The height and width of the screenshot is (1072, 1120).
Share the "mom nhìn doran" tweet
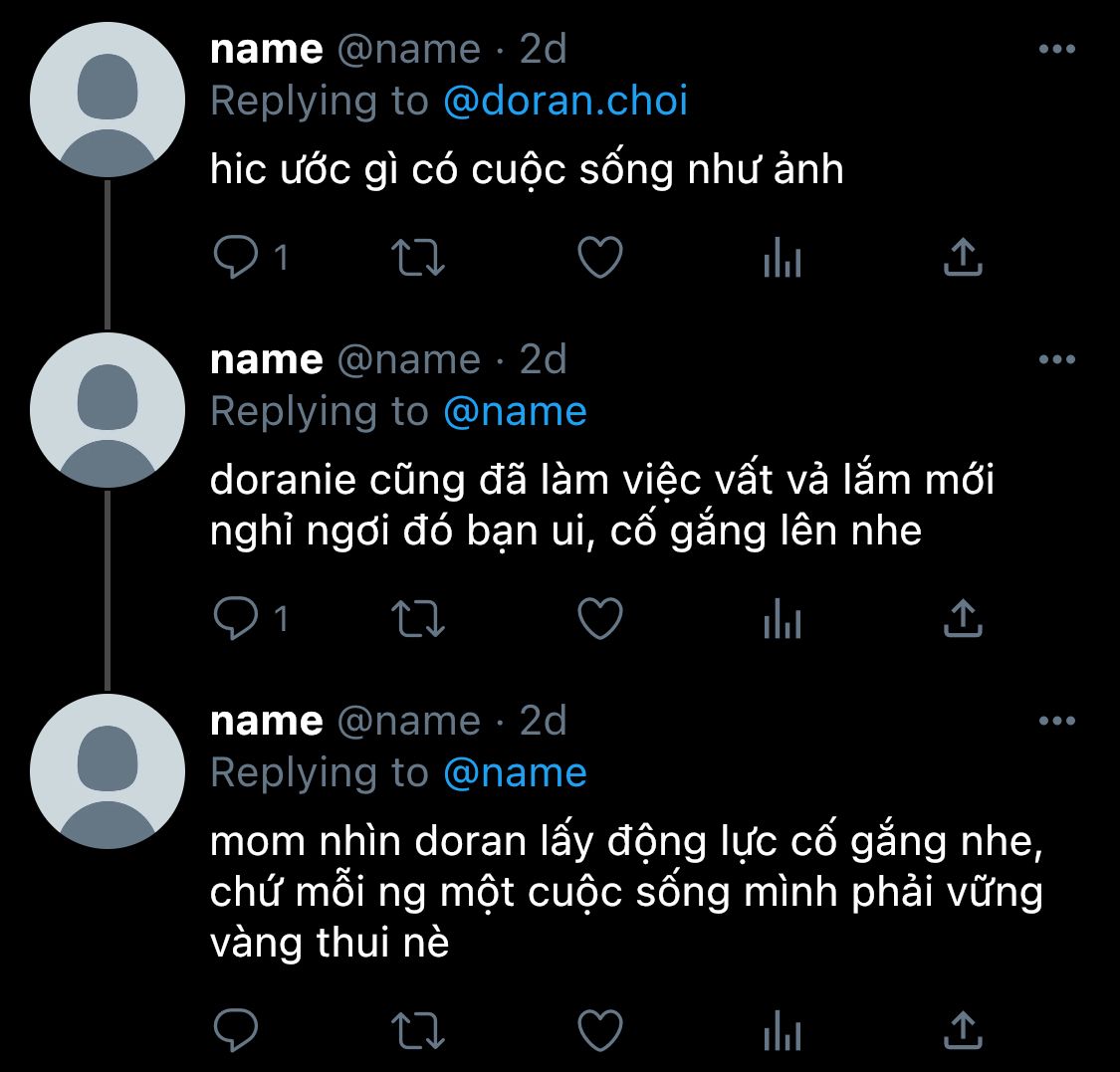(963, 1030)
